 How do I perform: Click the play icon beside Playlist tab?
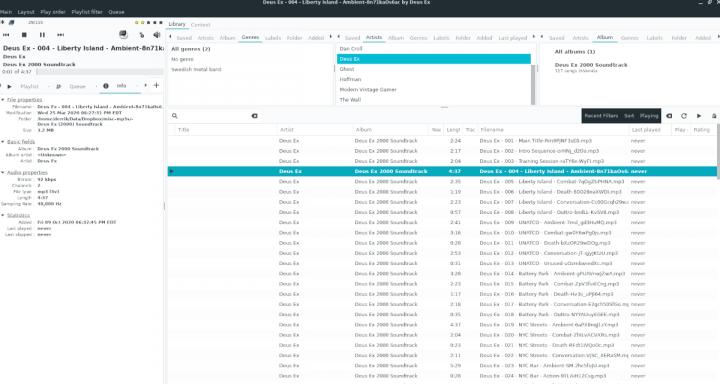pyautogui.click(x=10, y=86)
